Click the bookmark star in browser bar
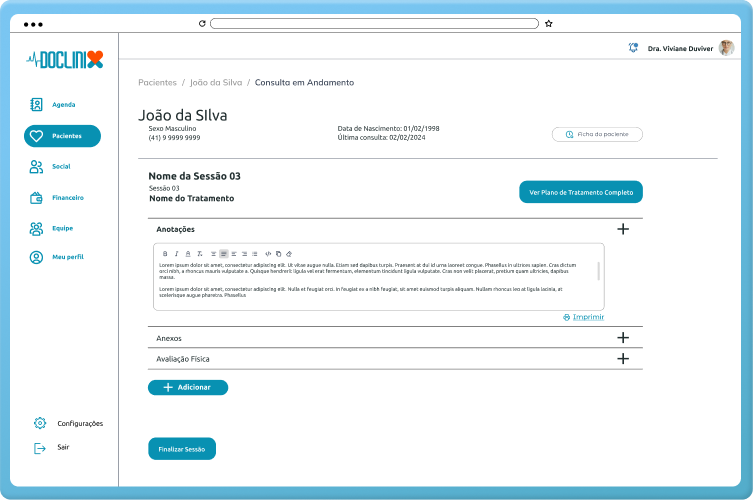 tap(549, 23)
